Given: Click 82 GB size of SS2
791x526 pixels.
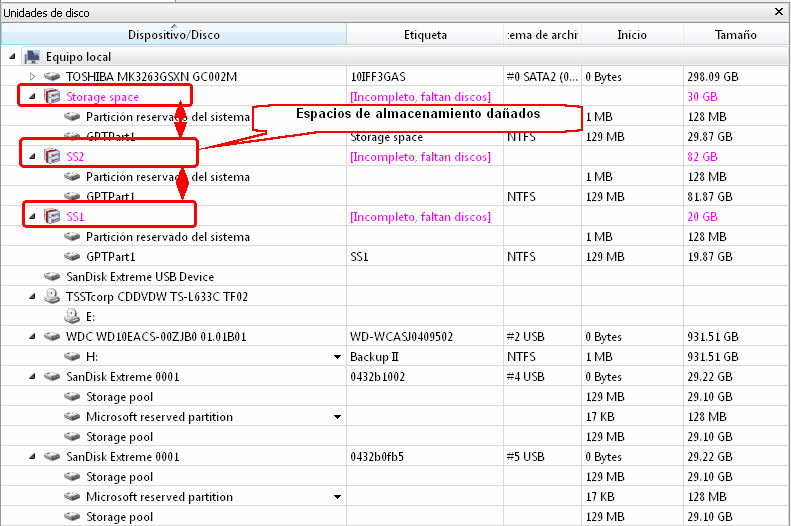Looking at the screenshot, I should pos(702,157).
